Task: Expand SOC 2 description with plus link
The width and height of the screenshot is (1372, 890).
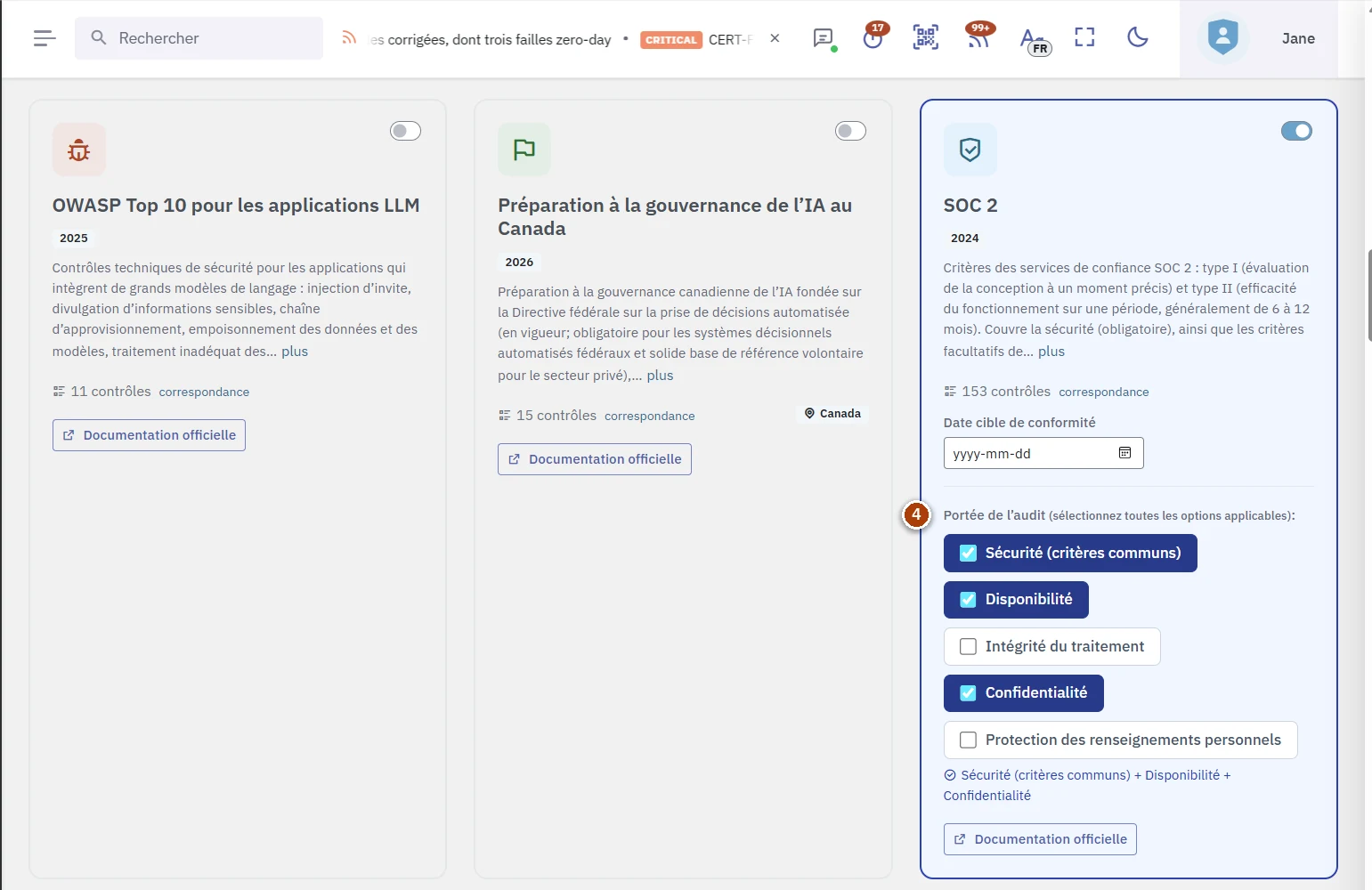Action: [x=1051, y=352]
